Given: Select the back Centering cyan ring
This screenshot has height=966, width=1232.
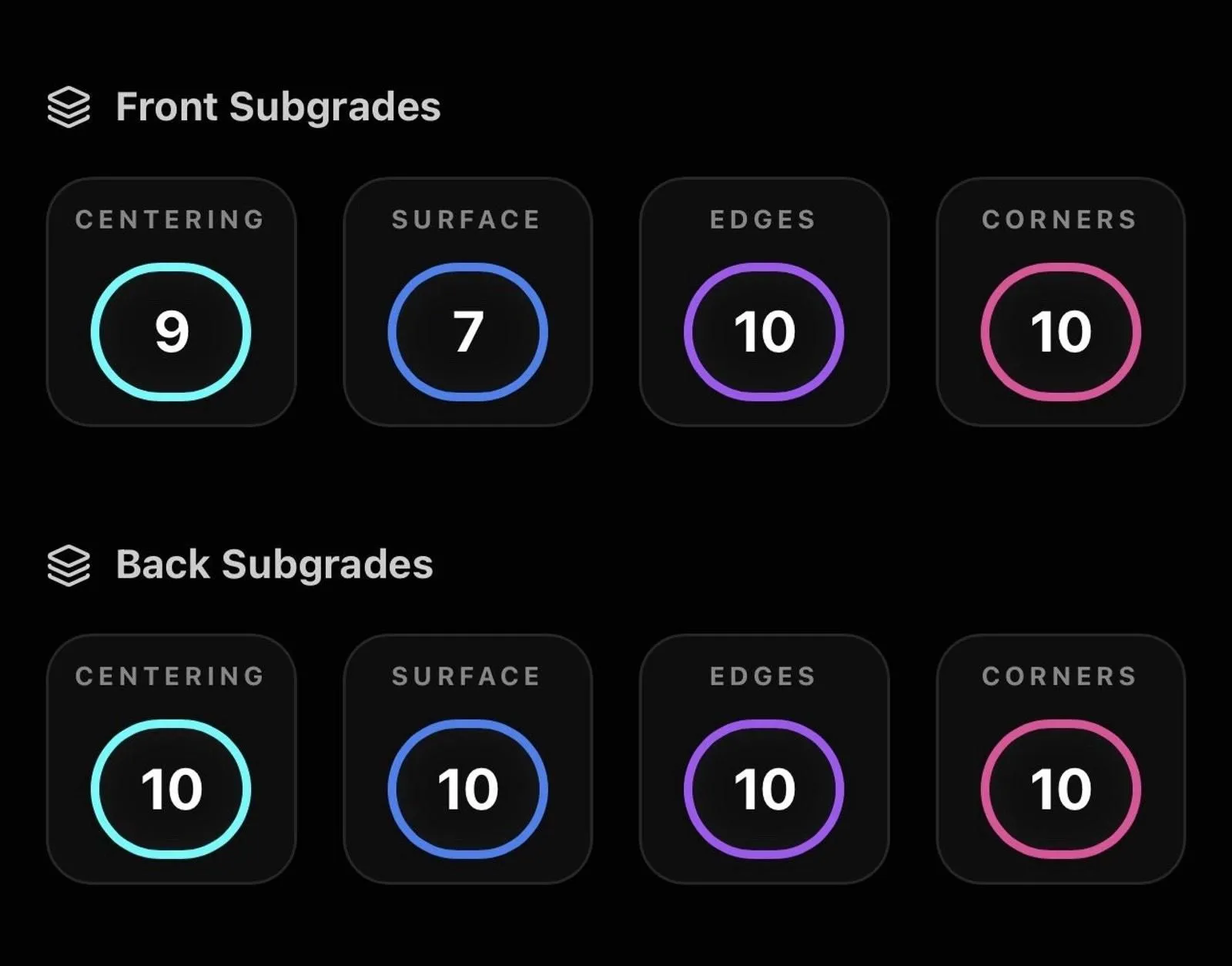Looking at the screenshot, I should 171,789.
